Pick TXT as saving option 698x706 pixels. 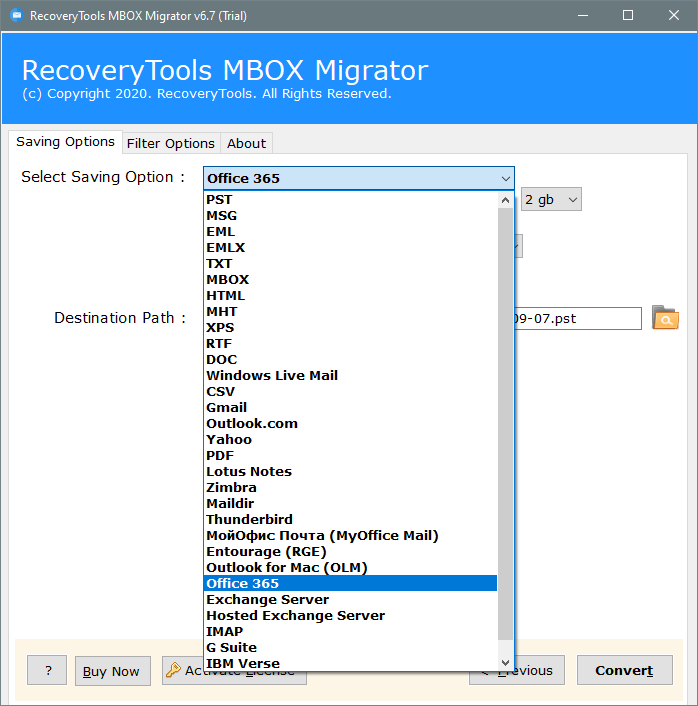(350, 263)
